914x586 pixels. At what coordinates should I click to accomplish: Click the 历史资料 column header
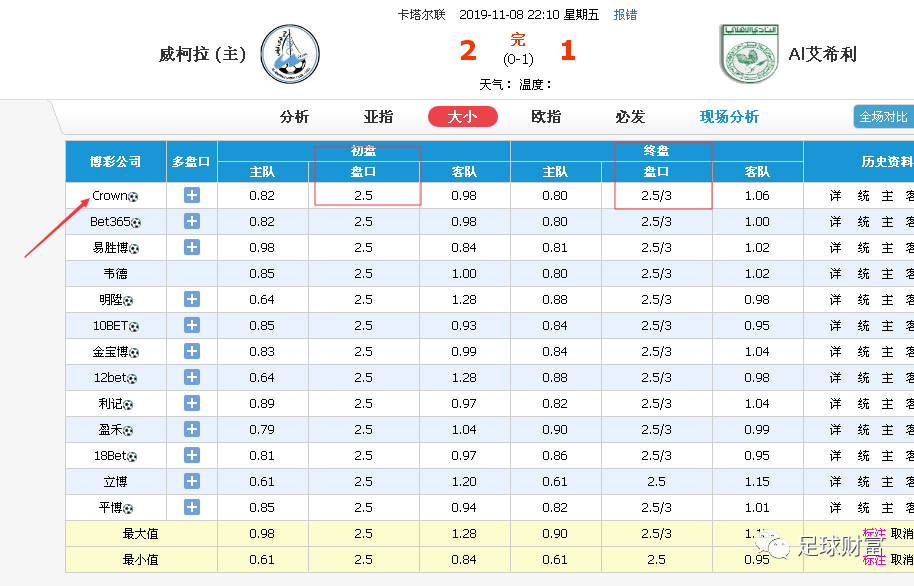point(887,162)
